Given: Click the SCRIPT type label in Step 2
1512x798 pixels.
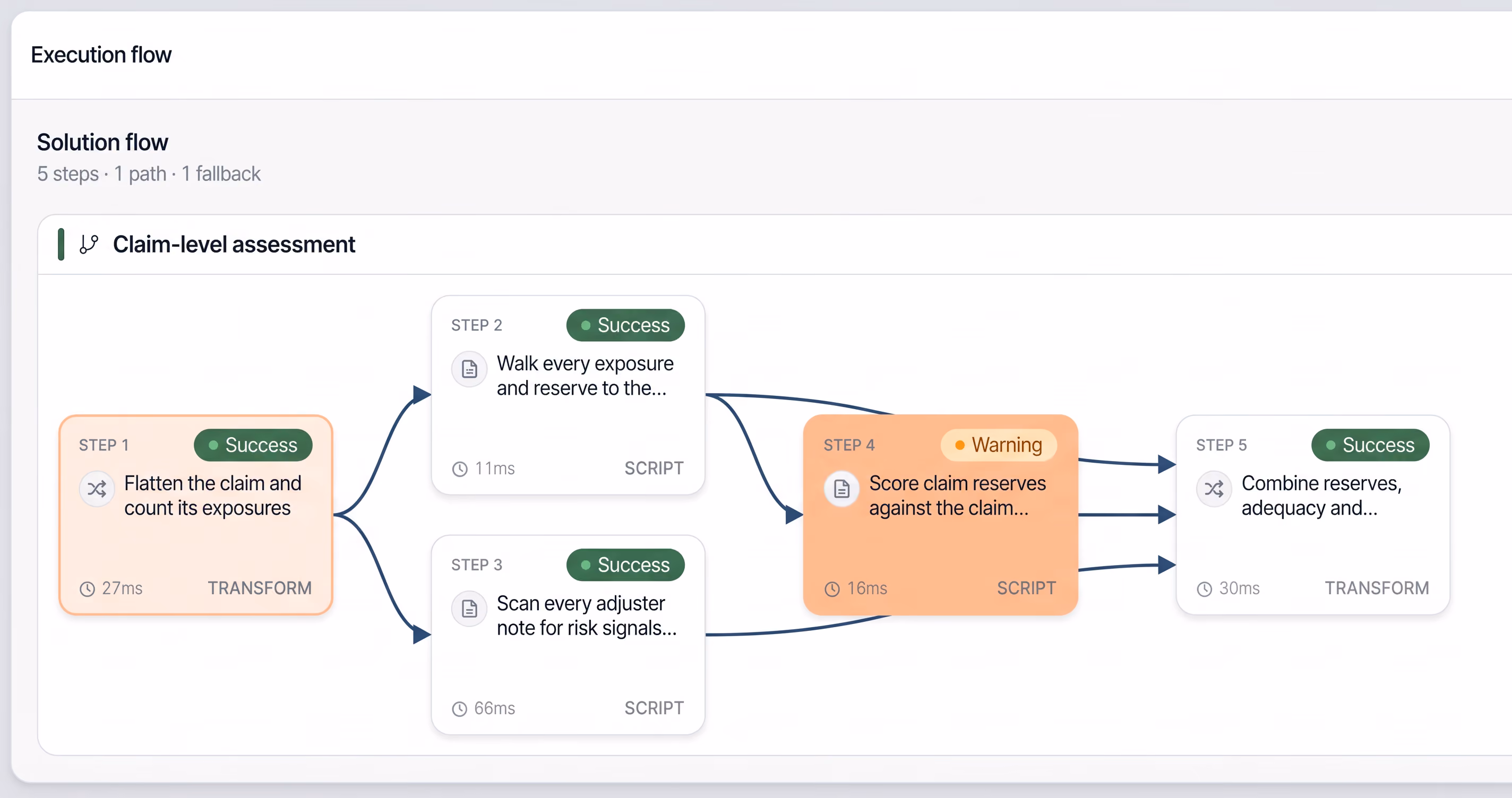Looking at the screenshot, I should [x=654, y=468].
